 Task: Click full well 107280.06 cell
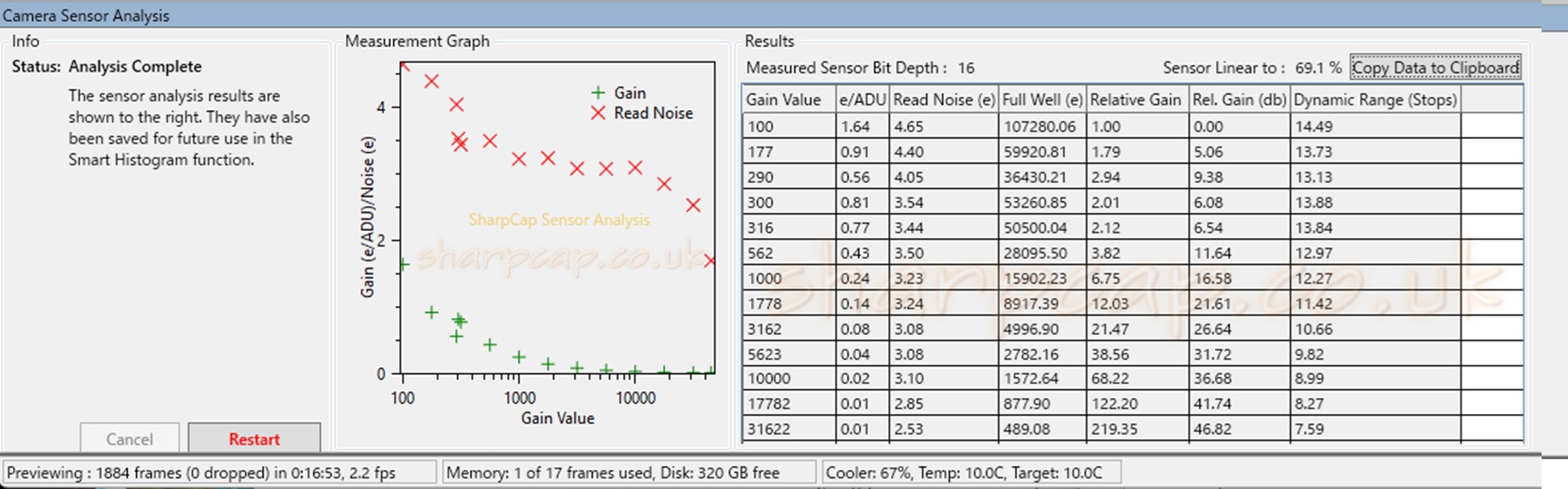click(1042, 126)
